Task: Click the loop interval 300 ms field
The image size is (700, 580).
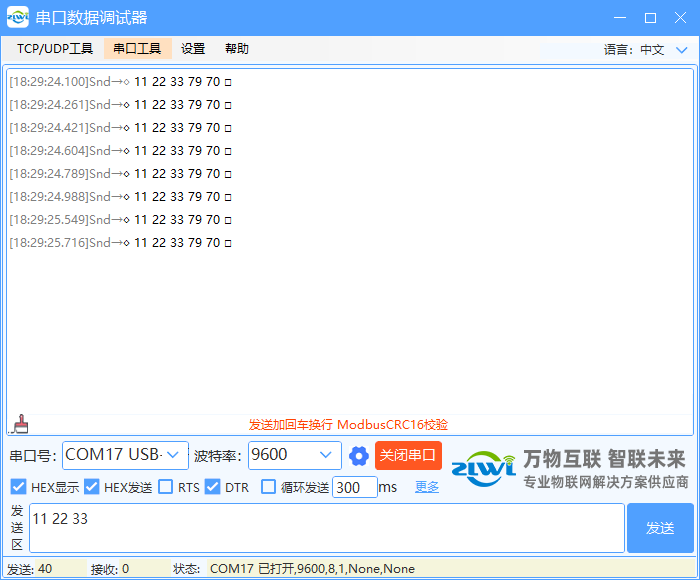Action: (355, 487)
